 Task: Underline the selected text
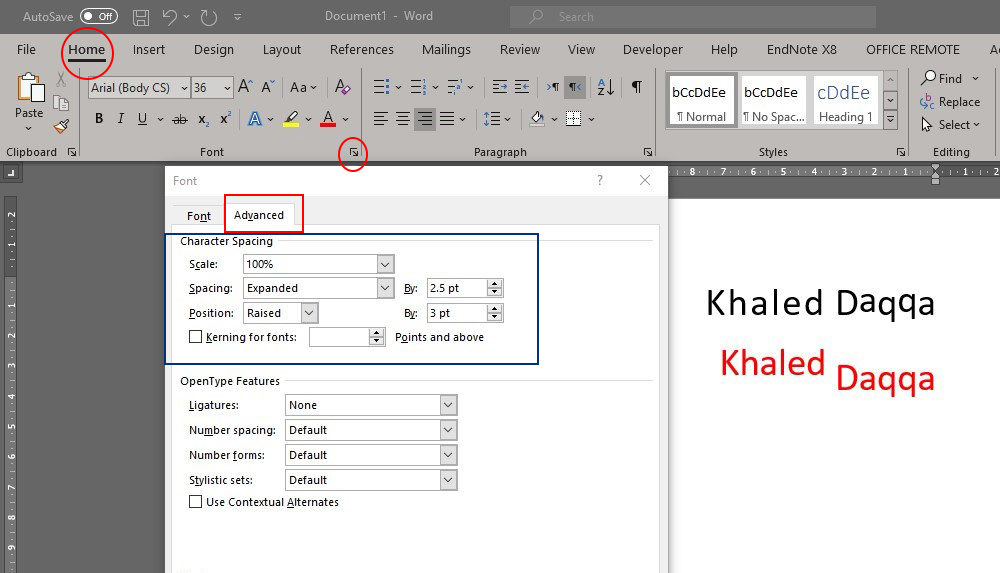click(142, 119)
